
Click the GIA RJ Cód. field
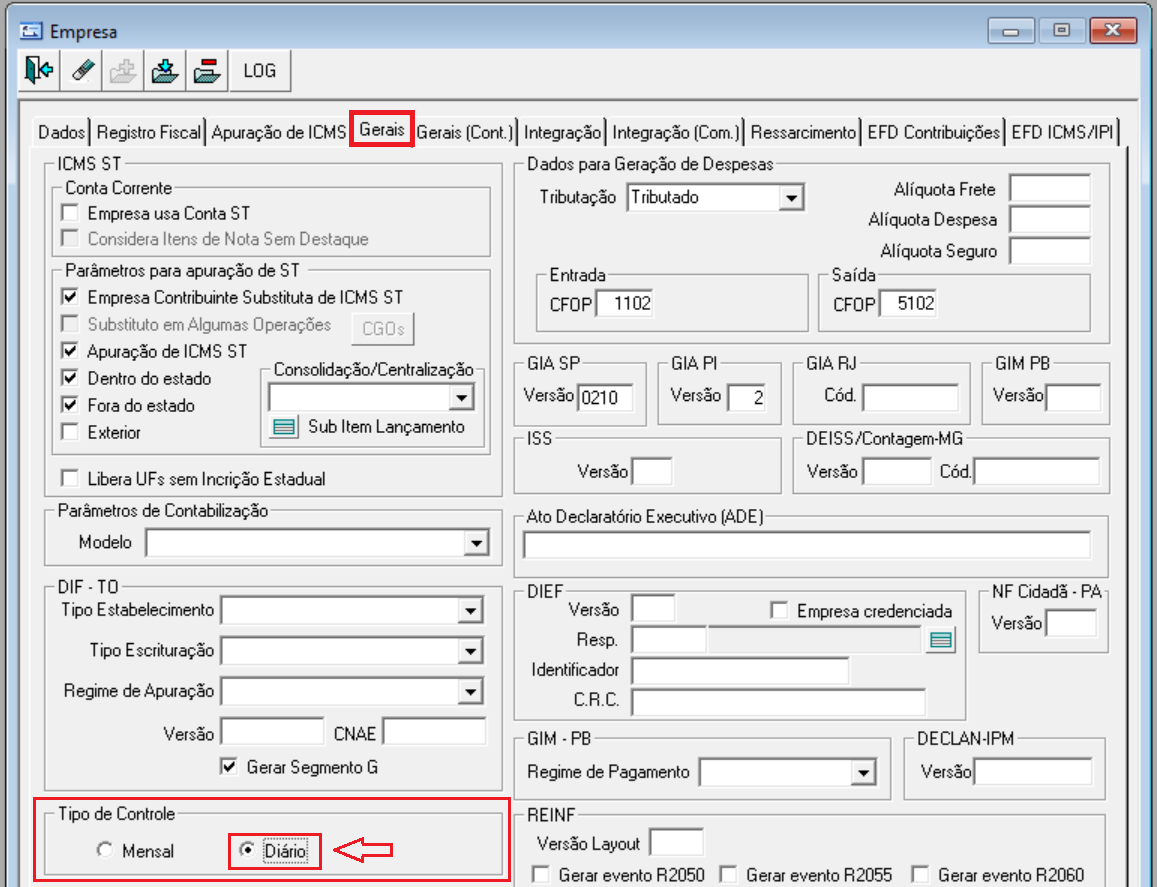coord(911,397)
